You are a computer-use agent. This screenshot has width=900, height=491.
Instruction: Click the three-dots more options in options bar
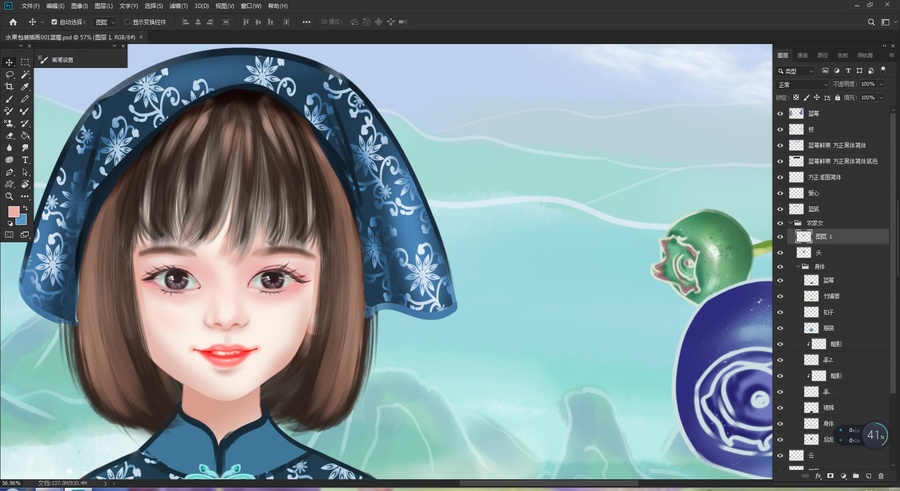[307, 22]
